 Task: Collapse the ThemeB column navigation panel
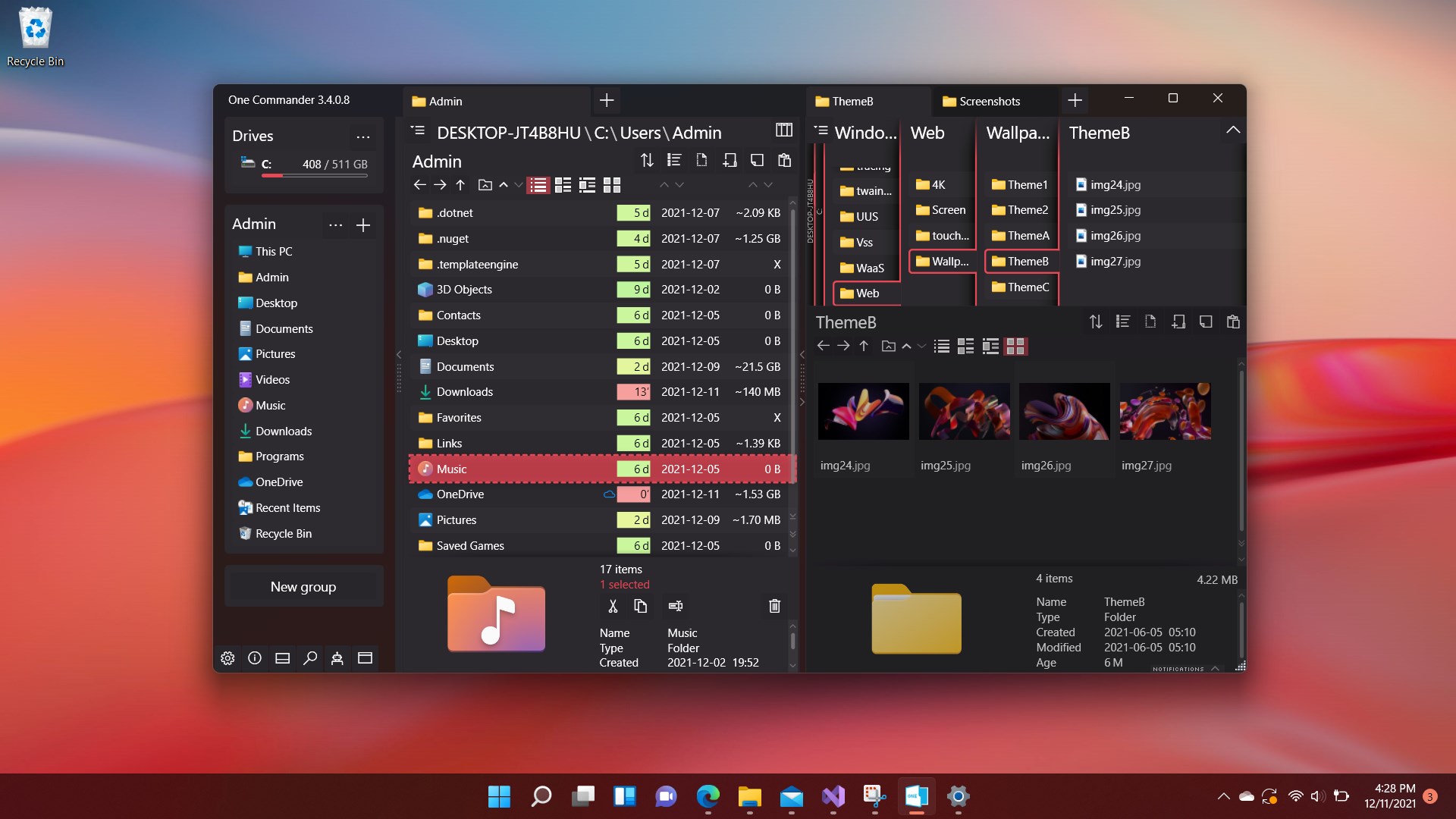pos(1233,130)
